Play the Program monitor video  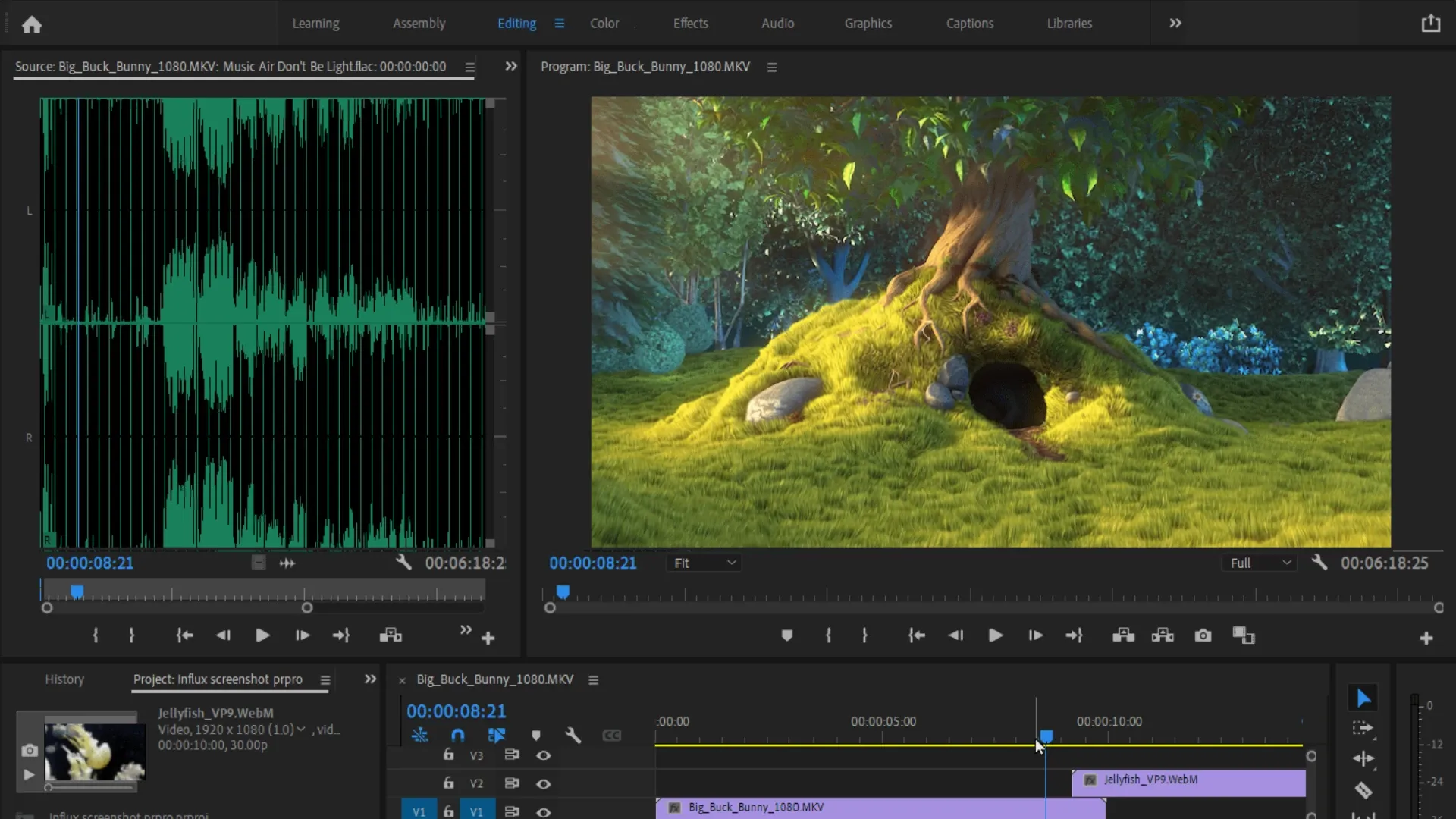pos(995,635)
